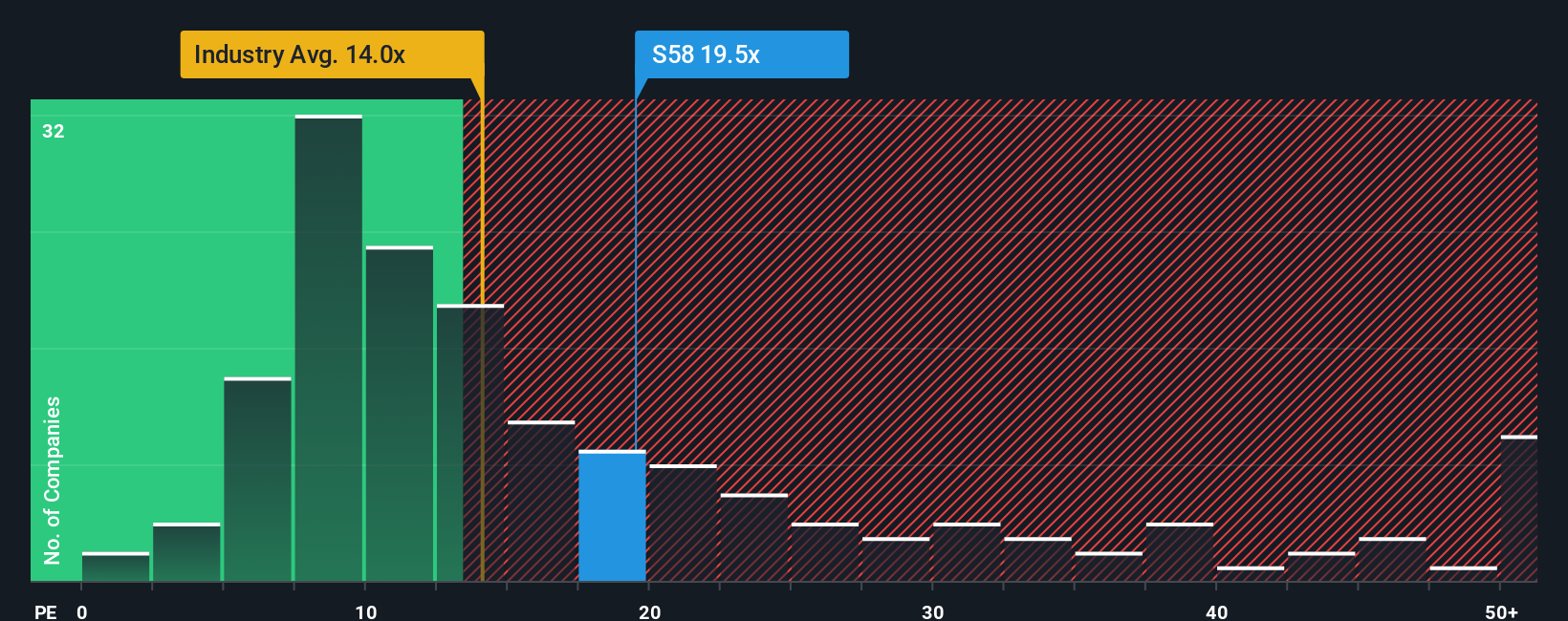This screenshot has height=621, width=1568.
Task: Click the x-axis tick label 50+
Action: coord(1502,612)
